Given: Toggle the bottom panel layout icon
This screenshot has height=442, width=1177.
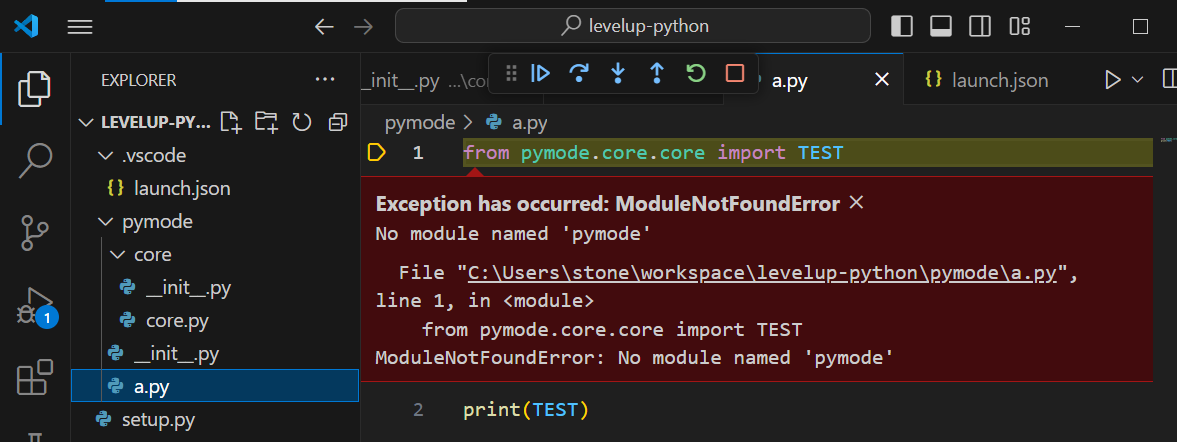Looking at the screenshot, I should 941,27.
